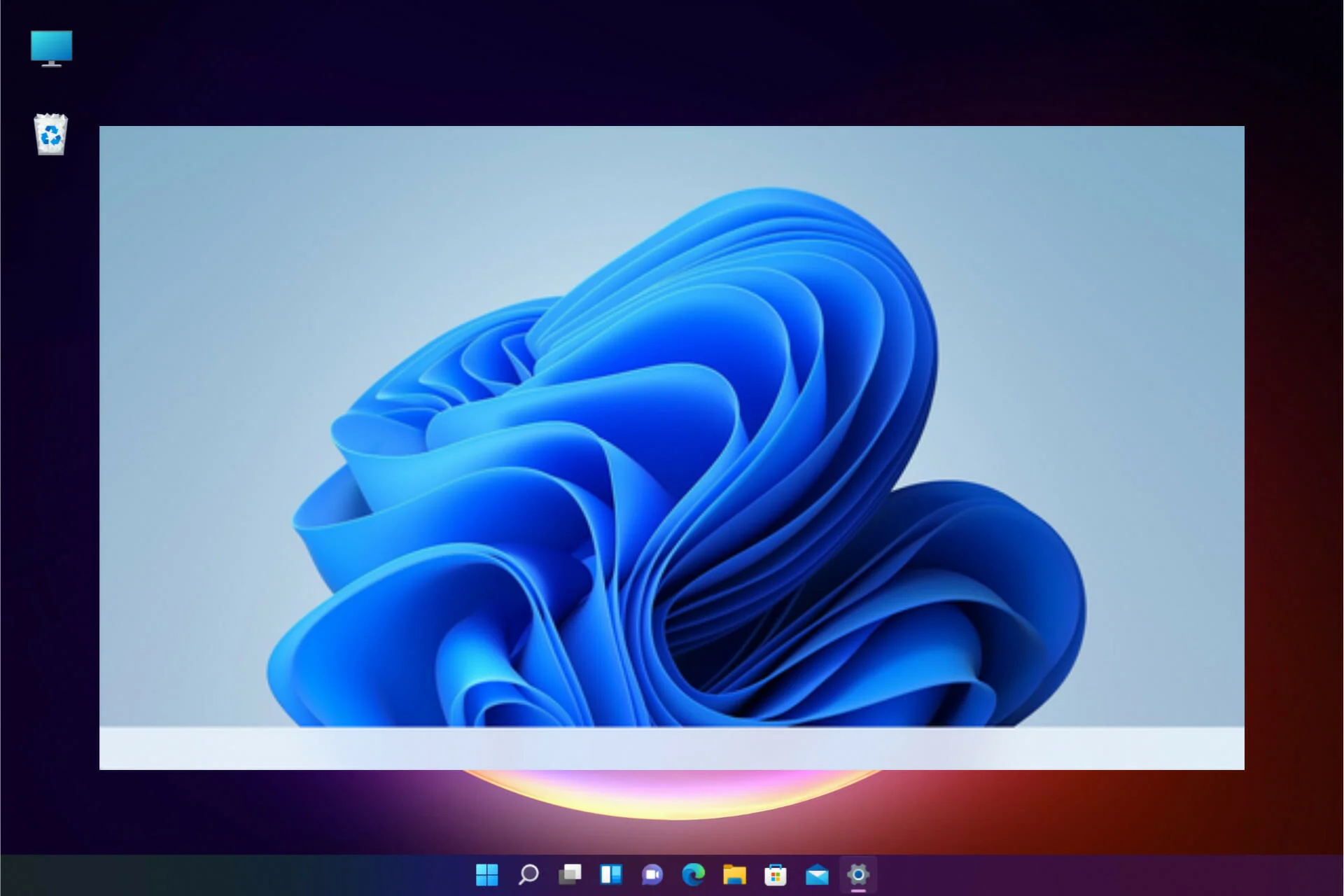Open the Start menu
1344x896 pixels.
pyautogui.click(x=486, y=875)
